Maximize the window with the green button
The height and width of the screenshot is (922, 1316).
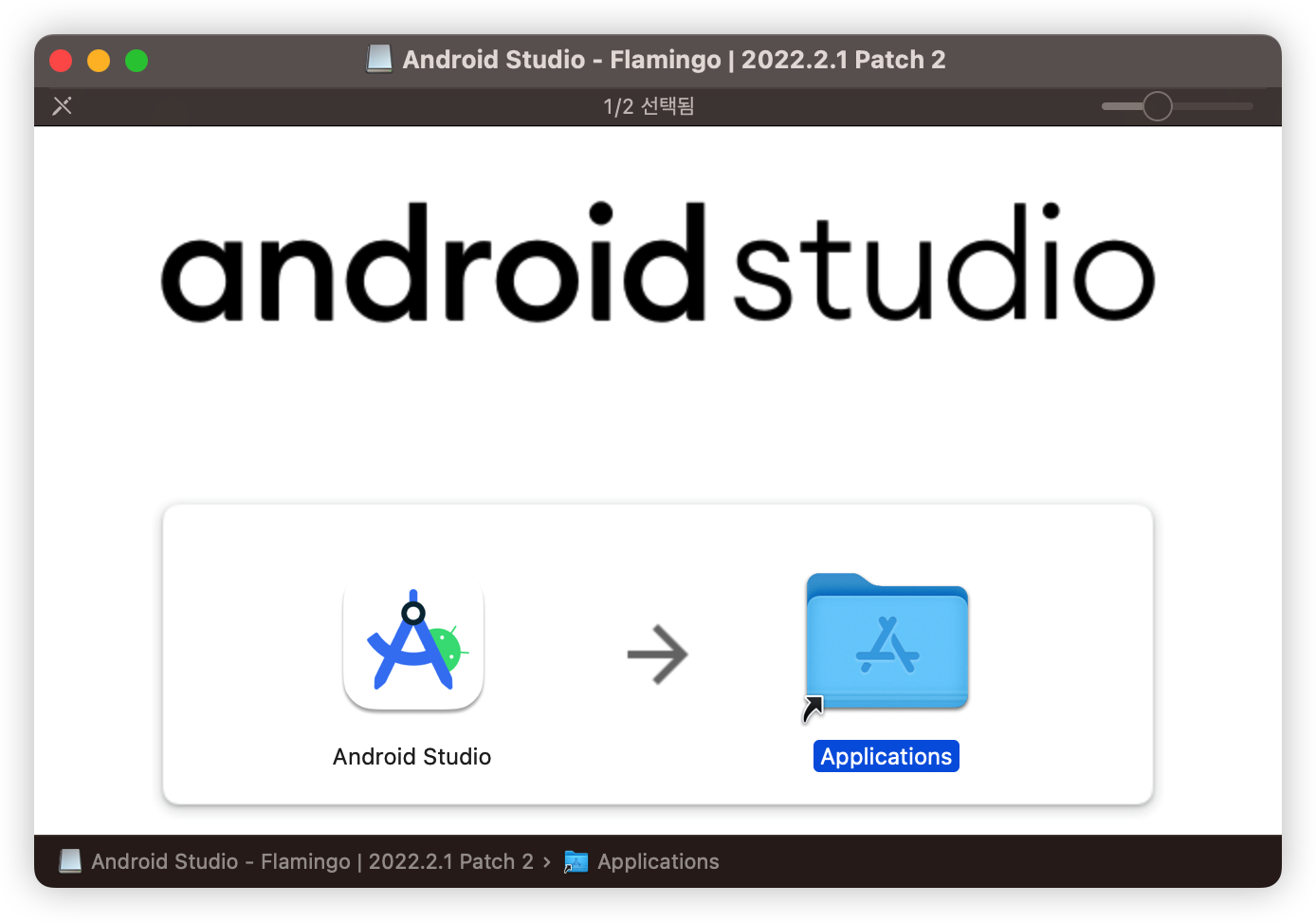137,61
